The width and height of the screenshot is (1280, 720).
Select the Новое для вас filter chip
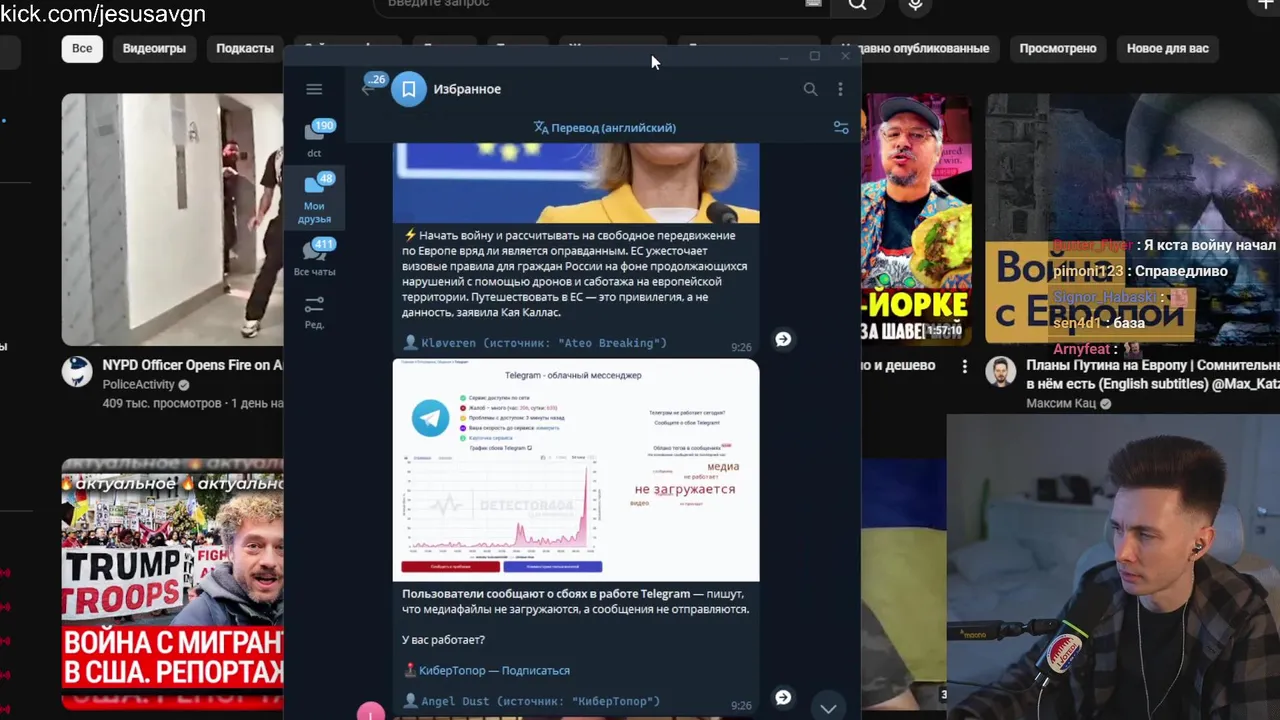click(x=1168, y=48)
